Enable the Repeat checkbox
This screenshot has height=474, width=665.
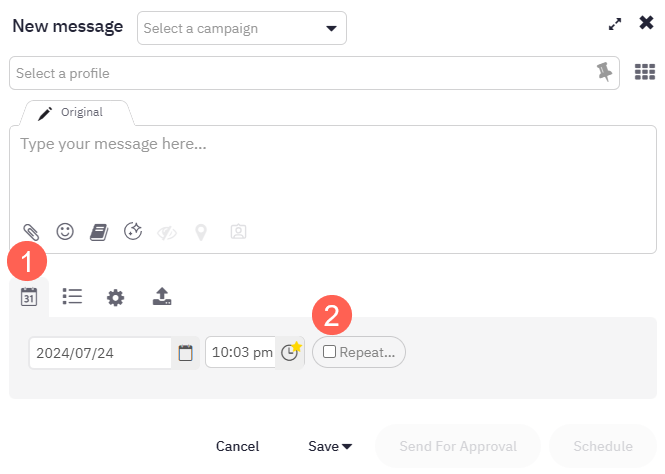tap(329, 351)
